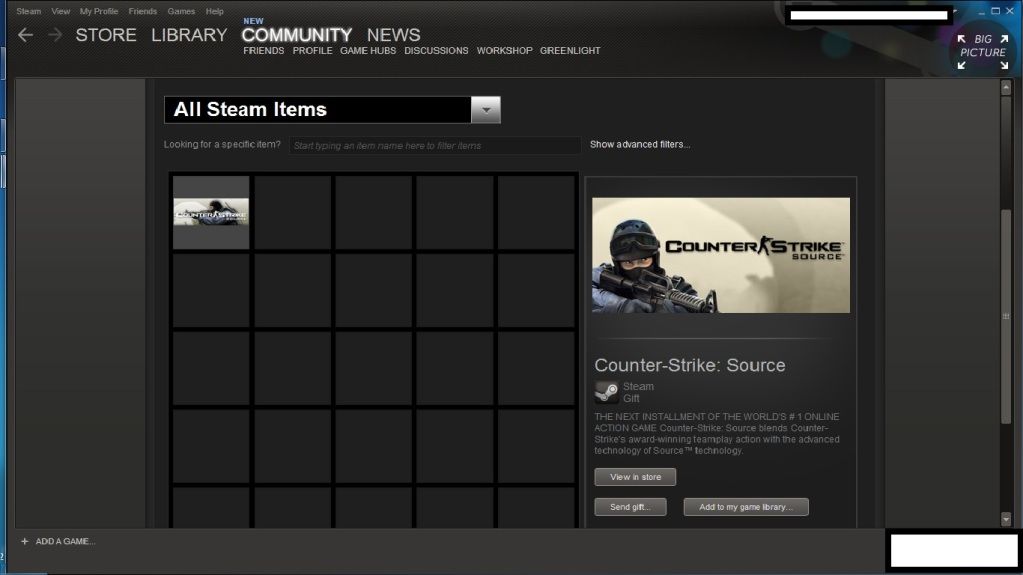This screenshot has width=1023, height=575.
Task: Open the FRIENDS community sub-tab
Action: click(264, 51)
